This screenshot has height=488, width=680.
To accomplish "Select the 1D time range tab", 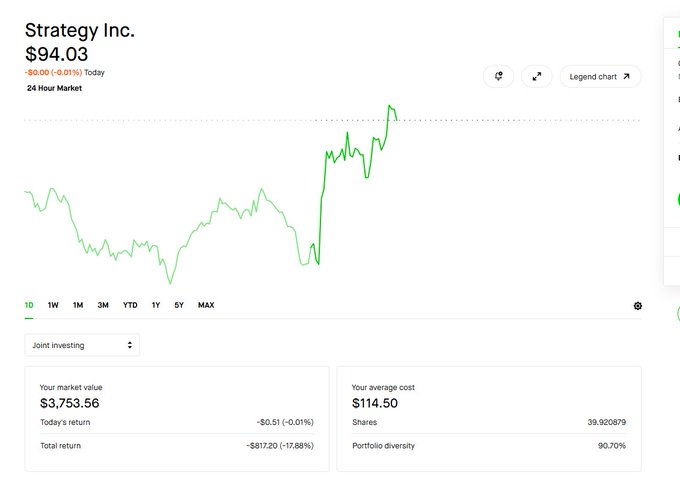I will [29, 305].
